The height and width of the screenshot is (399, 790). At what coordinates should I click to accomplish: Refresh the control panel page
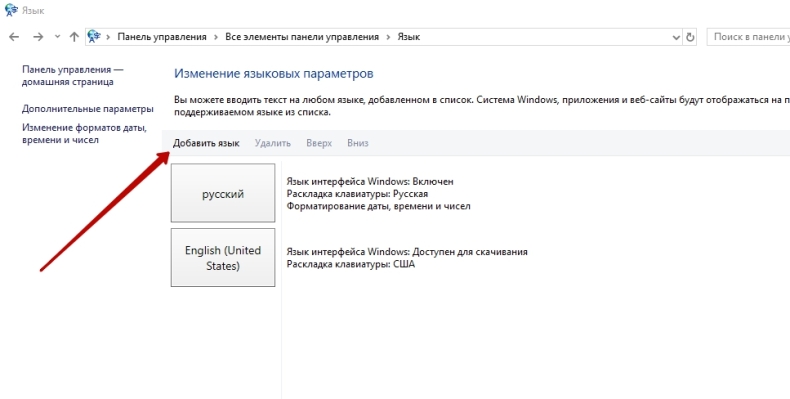click(x=690, y=37)
